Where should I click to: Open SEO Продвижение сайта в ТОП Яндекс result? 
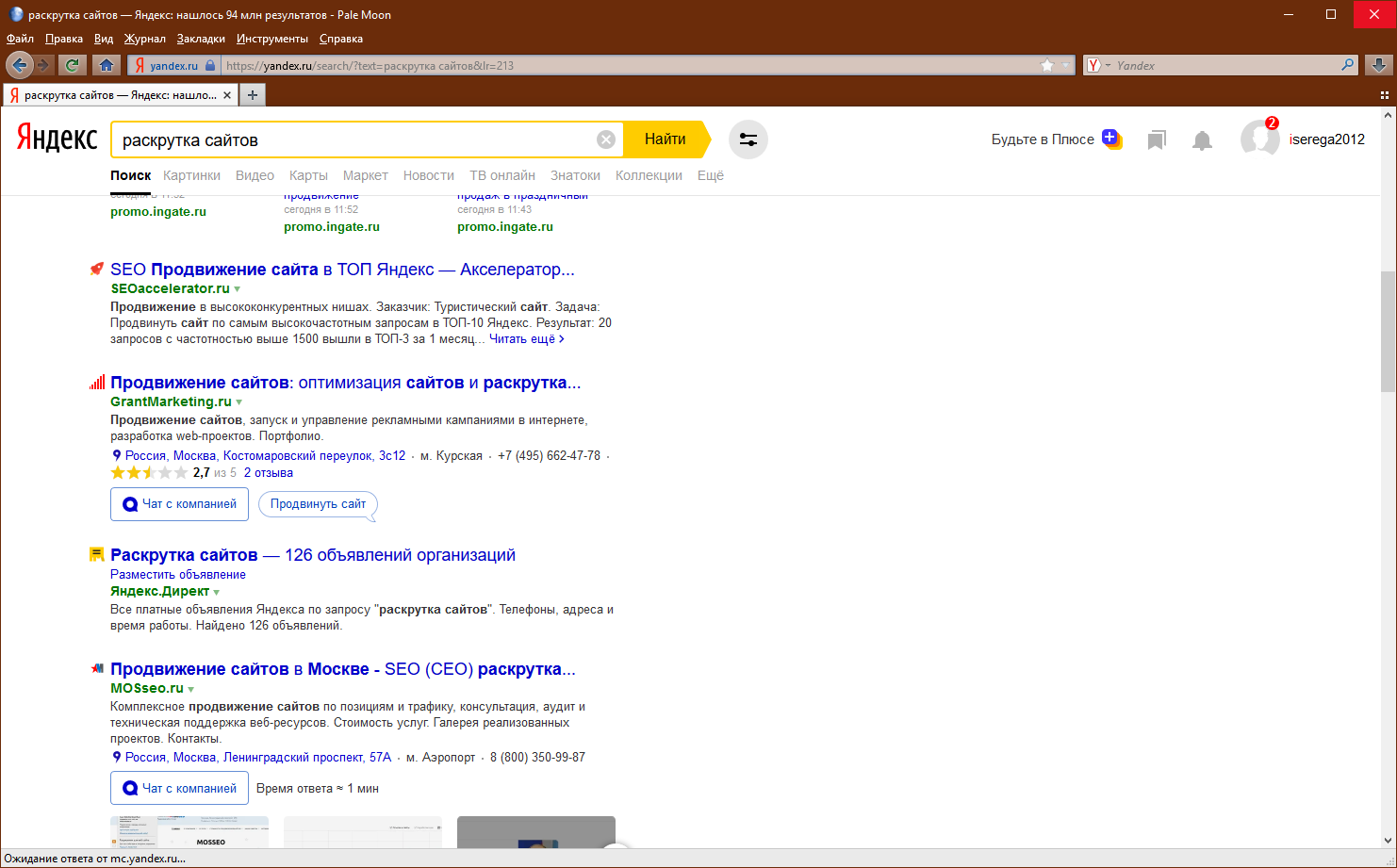point(342,270)
